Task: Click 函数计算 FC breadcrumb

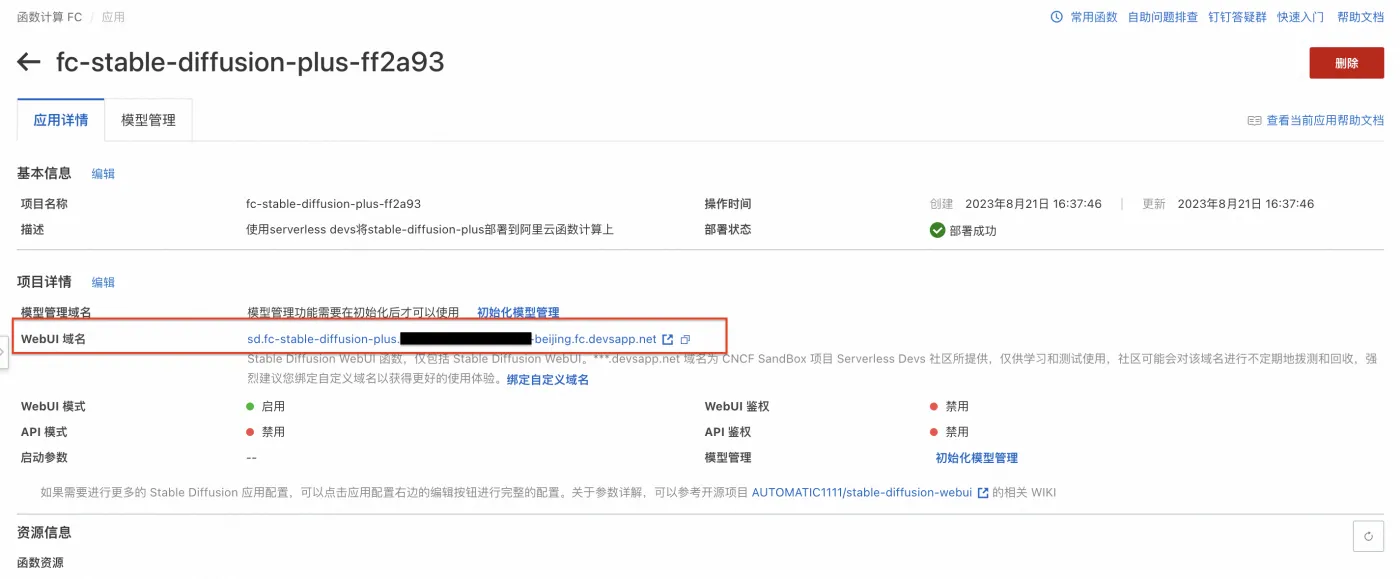Action: [x=50, y=17]
